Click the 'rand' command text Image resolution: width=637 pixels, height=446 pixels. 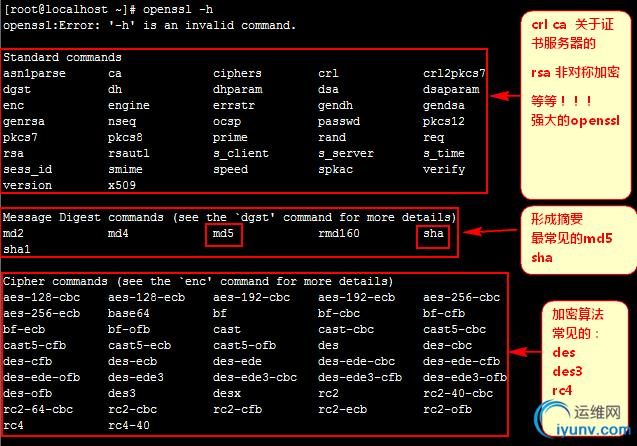click(x=332, y=137)
